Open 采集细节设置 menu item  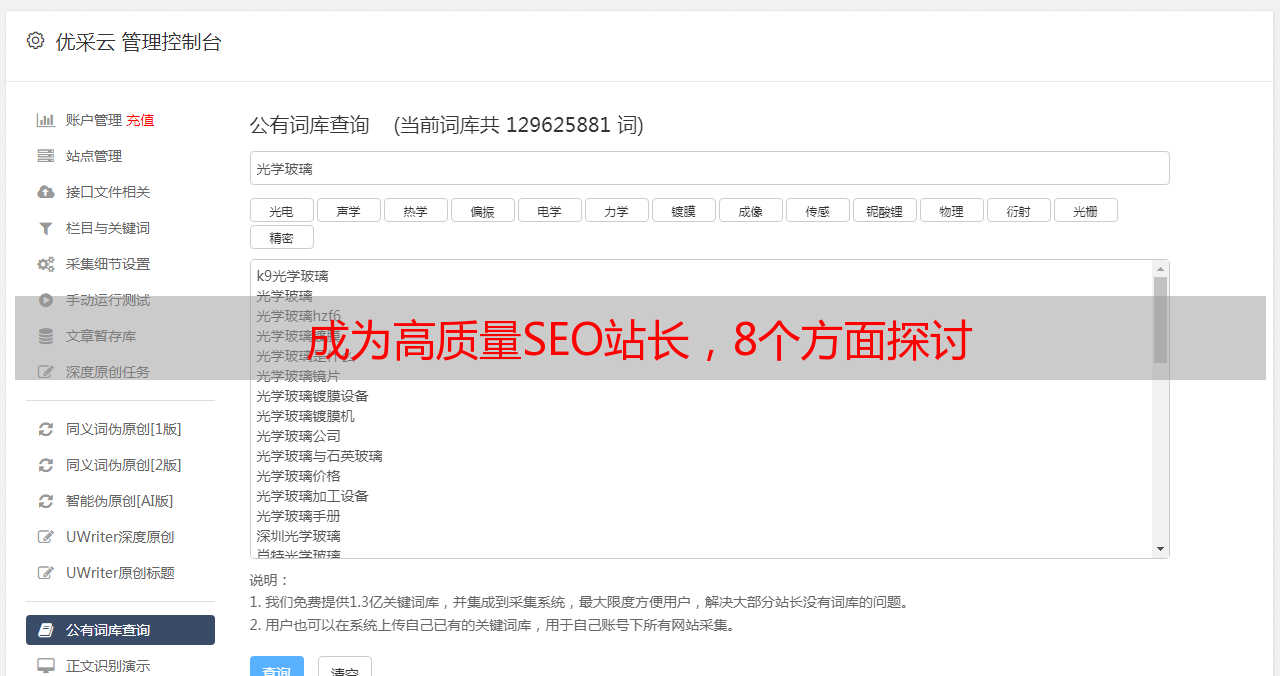(108, 264)
